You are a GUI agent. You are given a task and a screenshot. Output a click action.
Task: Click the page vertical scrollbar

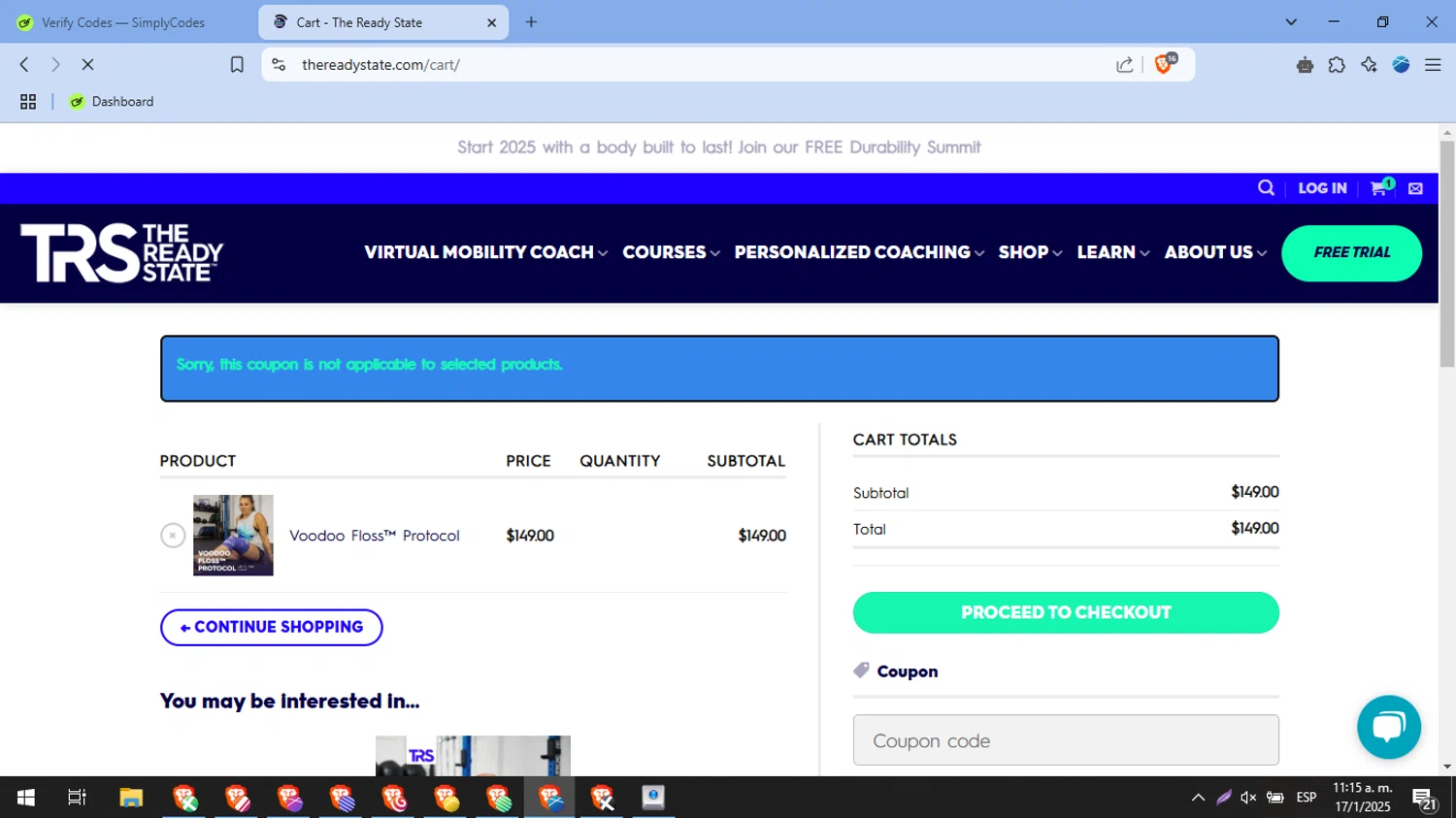point(1447,254)
